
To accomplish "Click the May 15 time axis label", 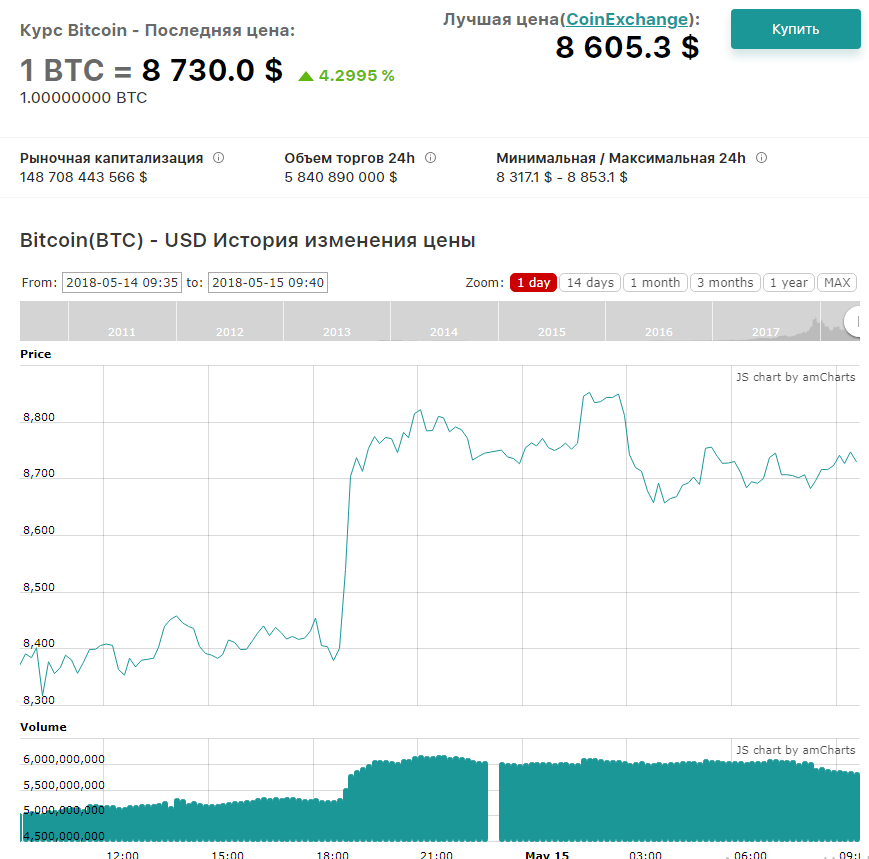I will (547, 855).
